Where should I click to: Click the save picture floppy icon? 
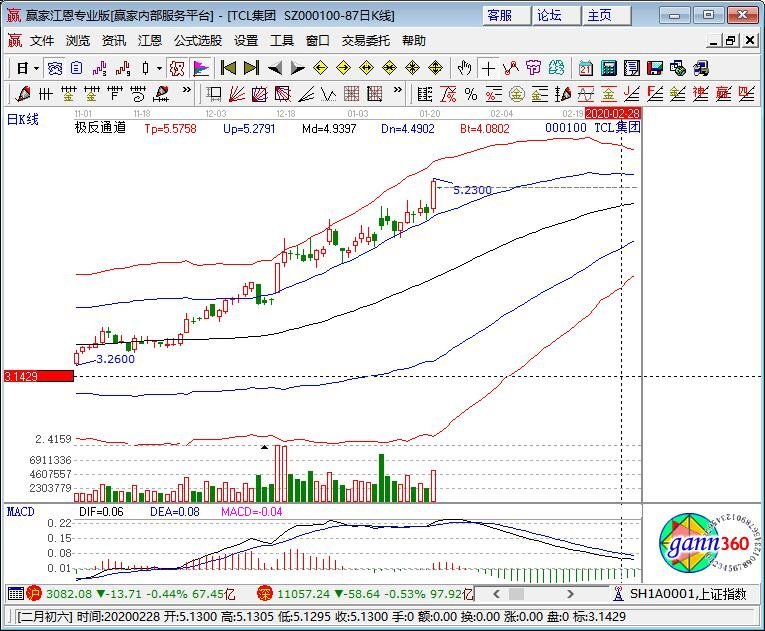(655, 68)
